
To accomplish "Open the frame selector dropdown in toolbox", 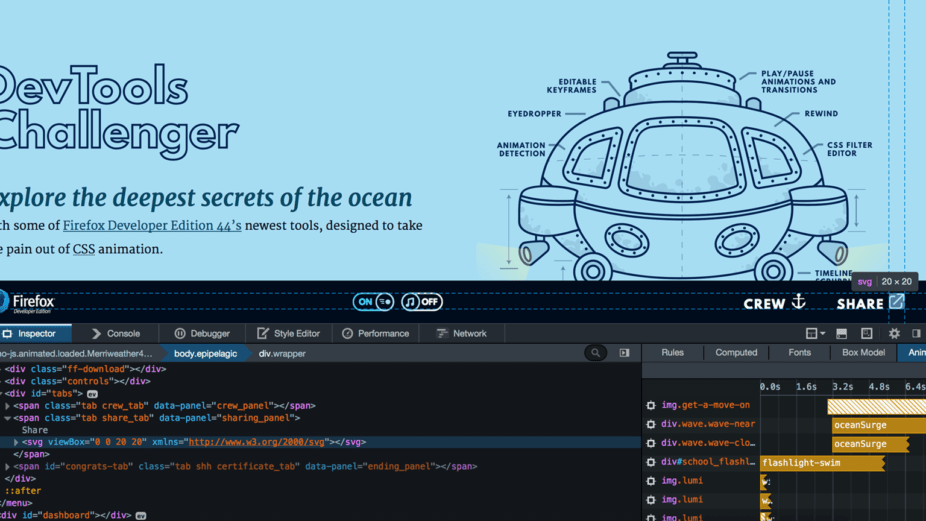I will pyautogui.click(x=815, y=334).
